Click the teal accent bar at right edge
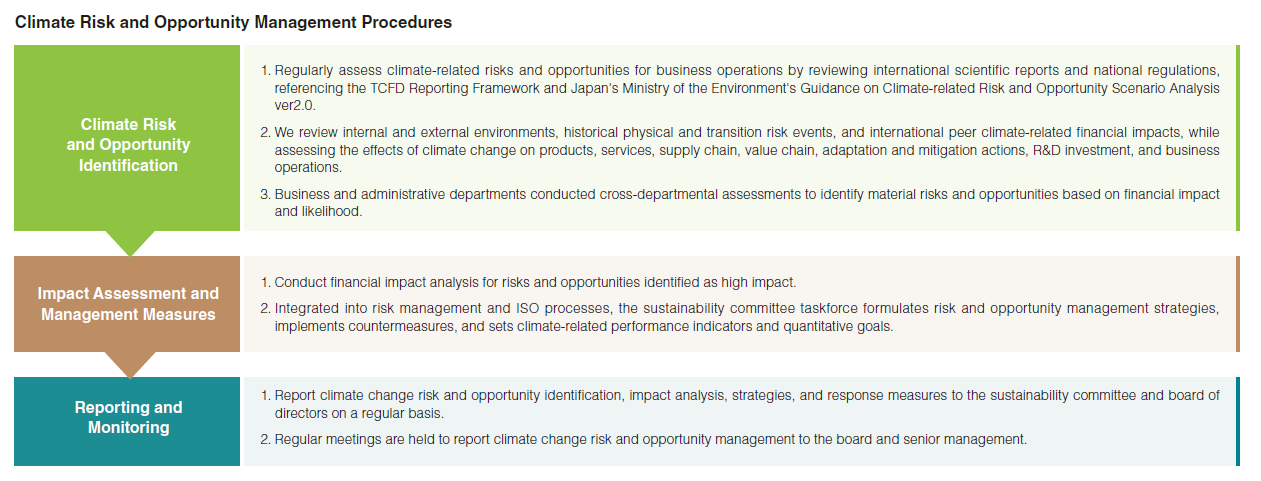 tap(1237, 421)
